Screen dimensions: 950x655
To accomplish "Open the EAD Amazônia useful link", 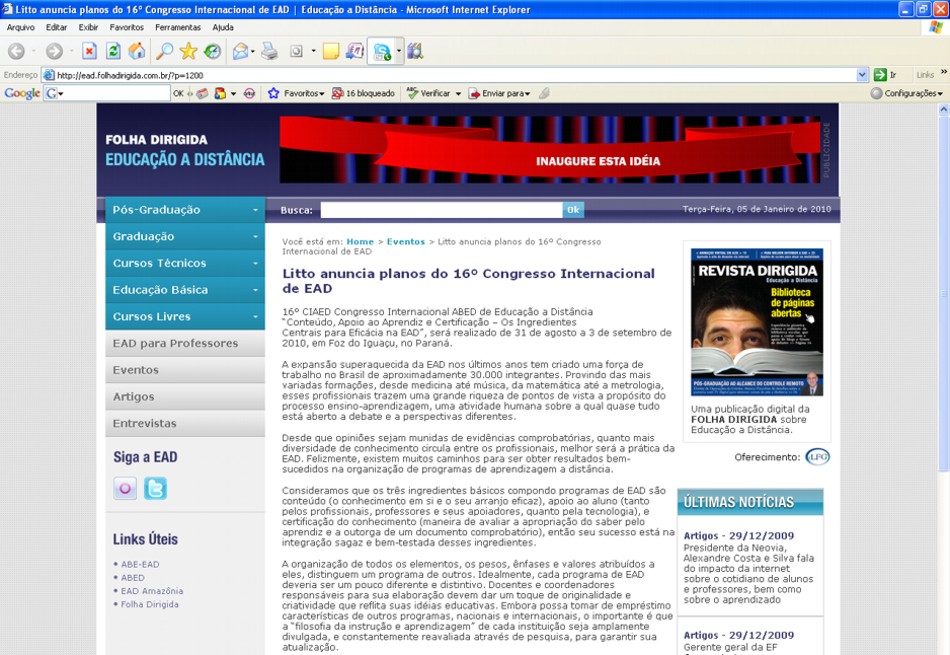I will [152, 591].
